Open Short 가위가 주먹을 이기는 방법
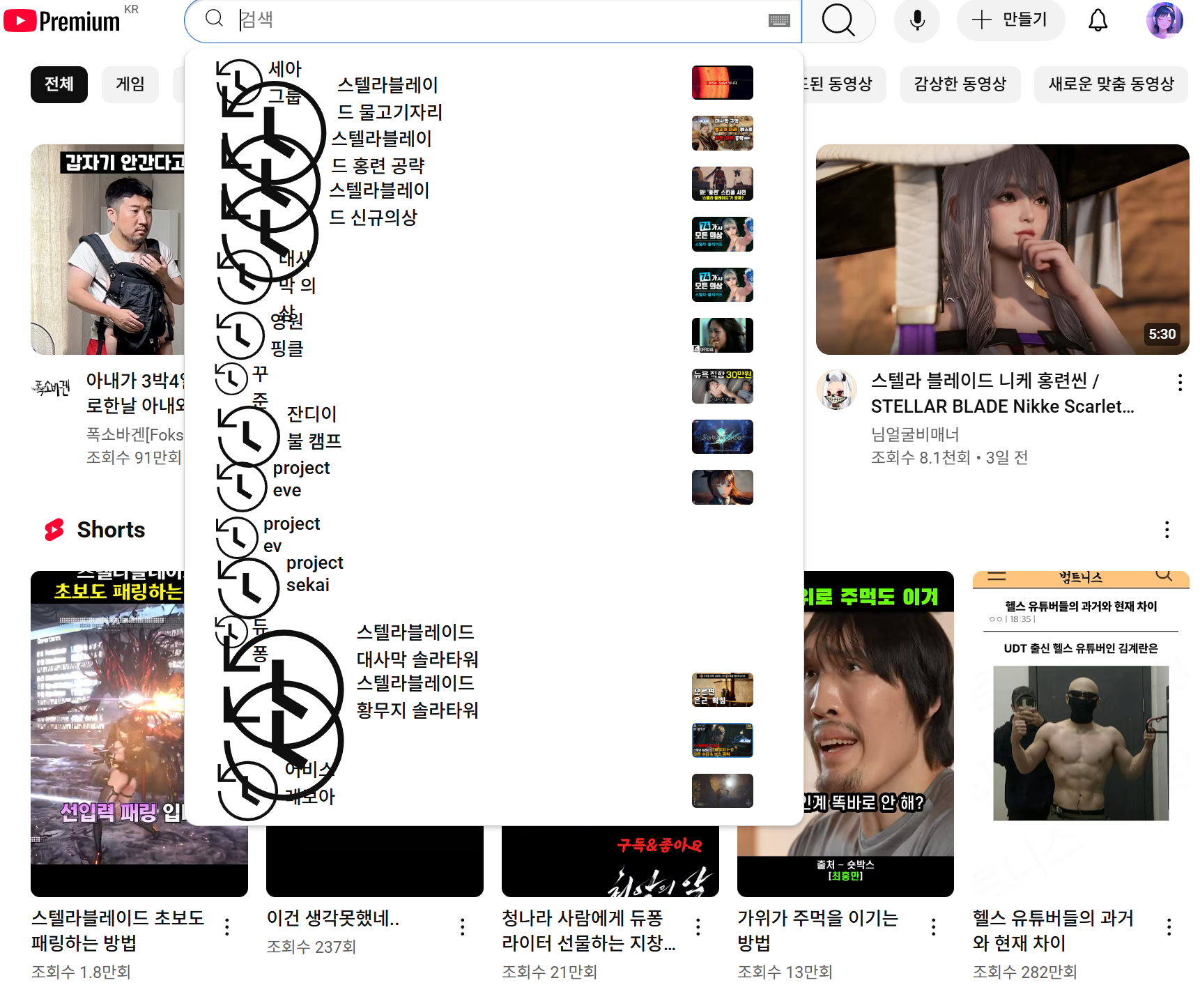Screen dimensions: 1200x1008 pos(818,930)
